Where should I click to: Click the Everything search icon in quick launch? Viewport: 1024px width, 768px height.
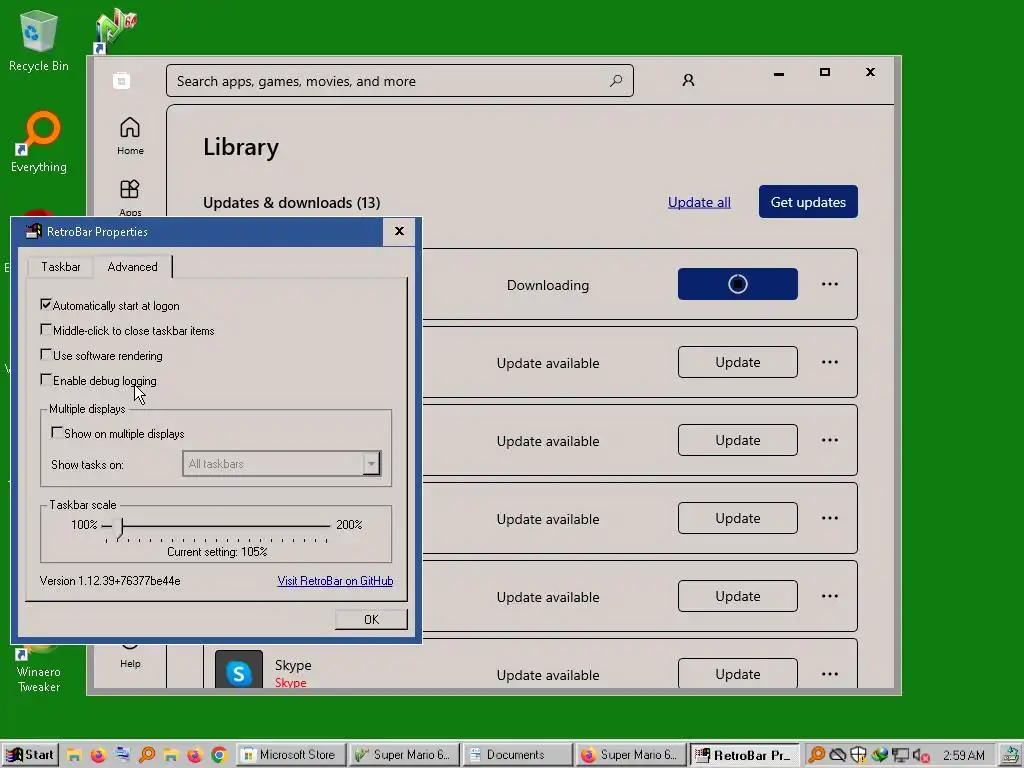pyautogui.click(x=146, y=755)
